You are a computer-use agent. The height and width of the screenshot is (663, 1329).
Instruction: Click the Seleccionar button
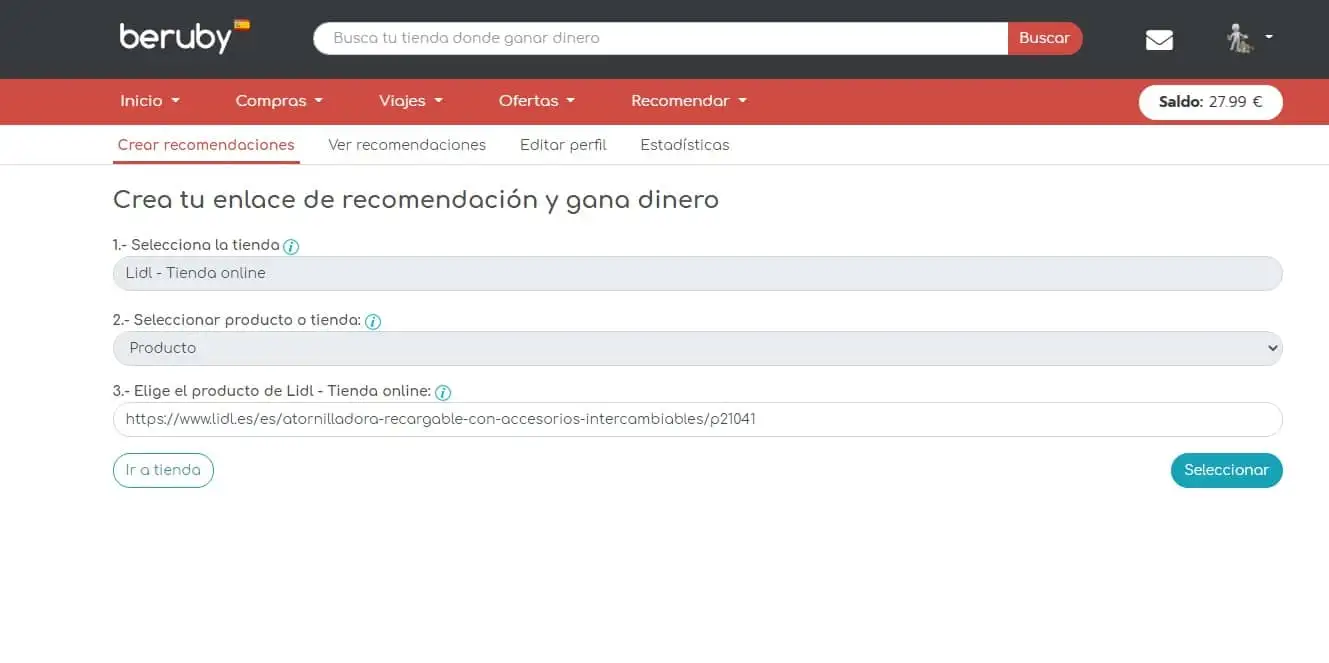pos(1226,470)
